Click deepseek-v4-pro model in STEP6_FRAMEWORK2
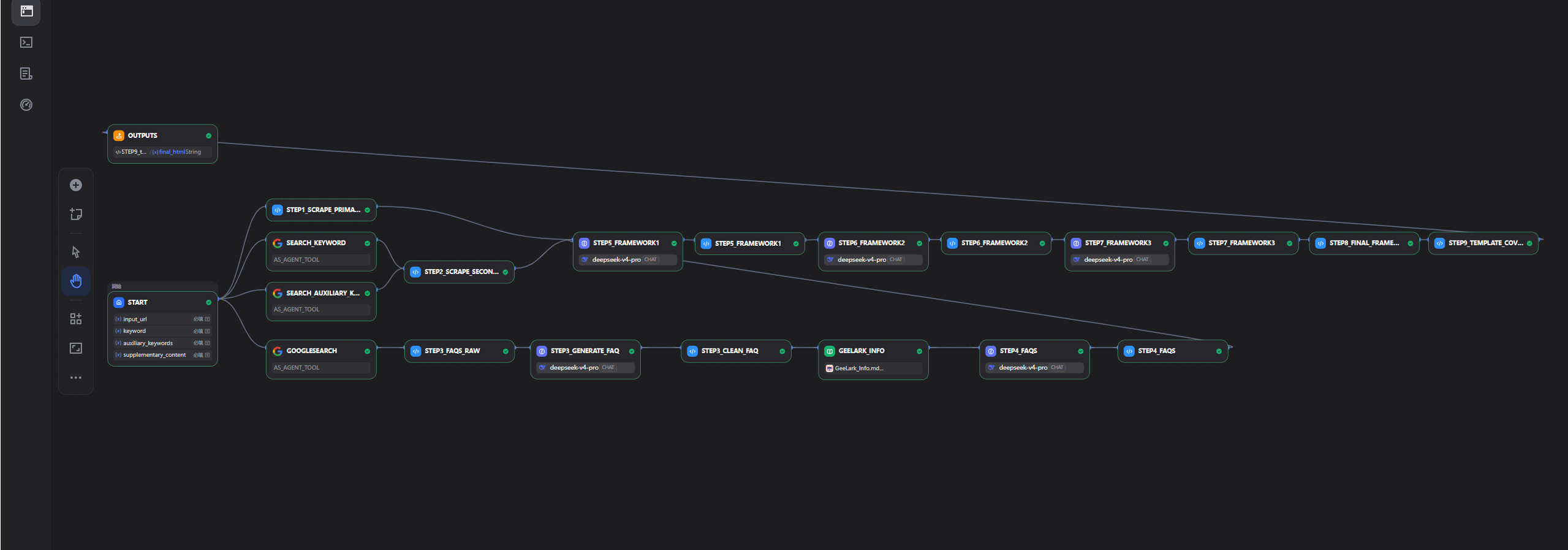 tap(873, 260)
